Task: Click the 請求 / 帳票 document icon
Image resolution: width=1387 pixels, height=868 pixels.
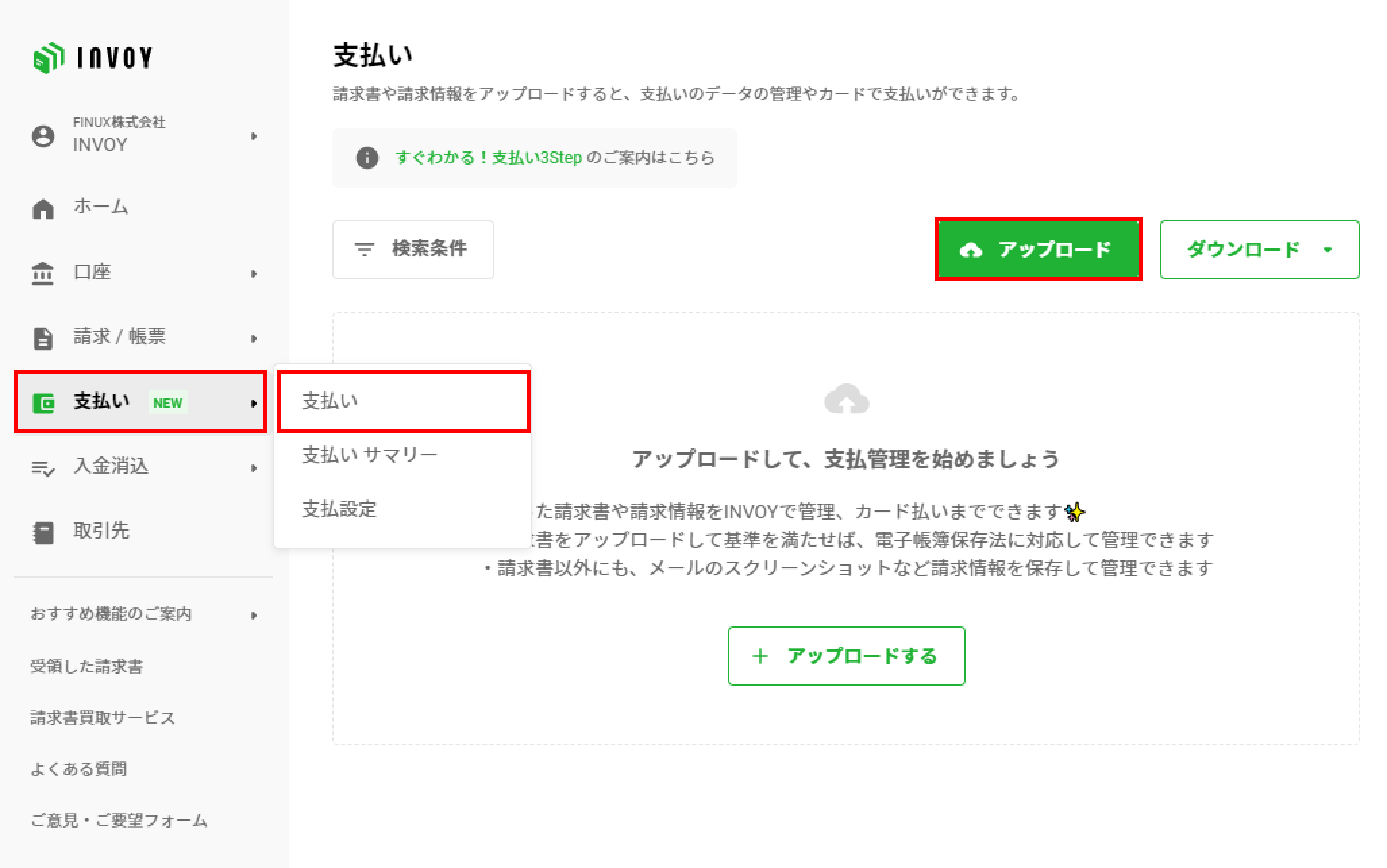Action: click(43, 338)
